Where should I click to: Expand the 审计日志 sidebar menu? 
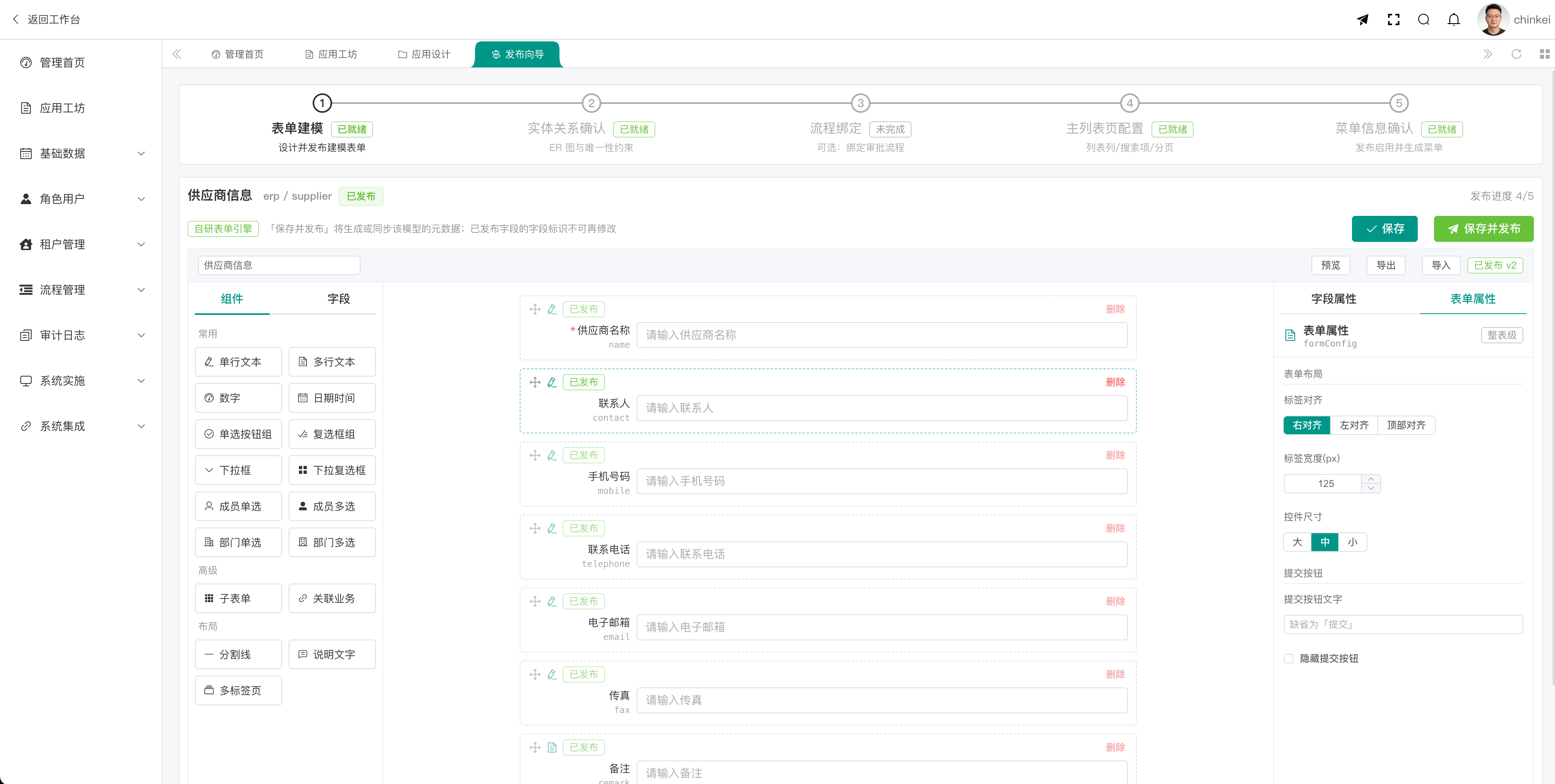[x=81, y=335]
